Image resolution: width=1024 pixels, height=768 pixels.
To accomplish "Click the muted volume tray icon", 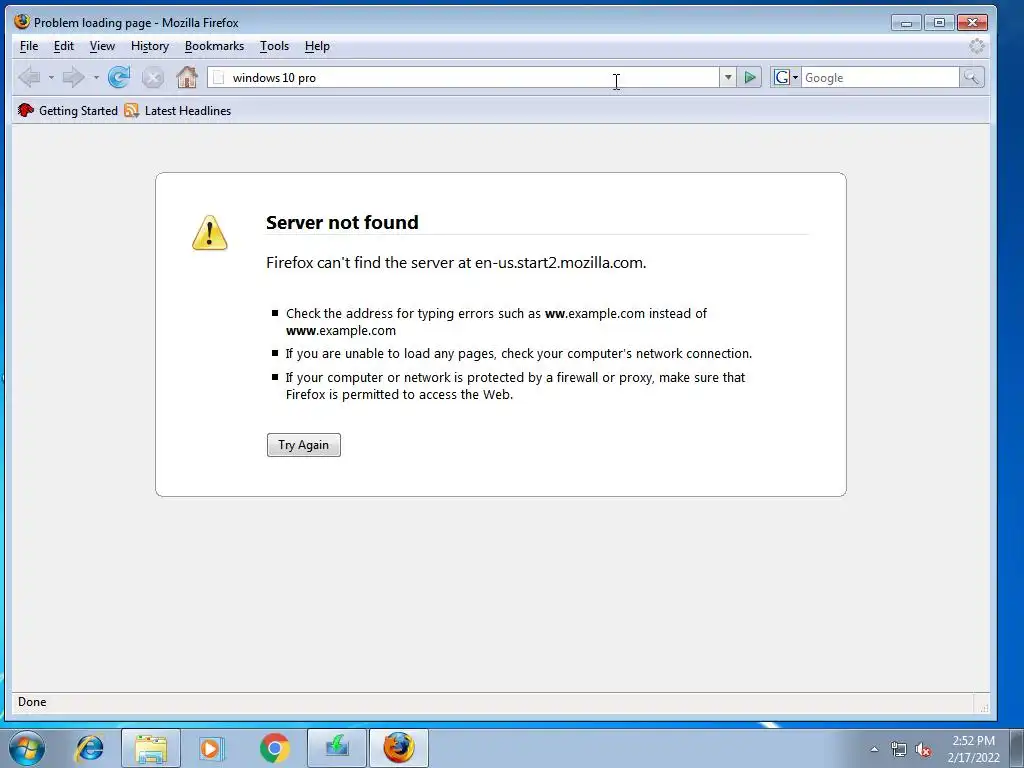I will (923, 749).
